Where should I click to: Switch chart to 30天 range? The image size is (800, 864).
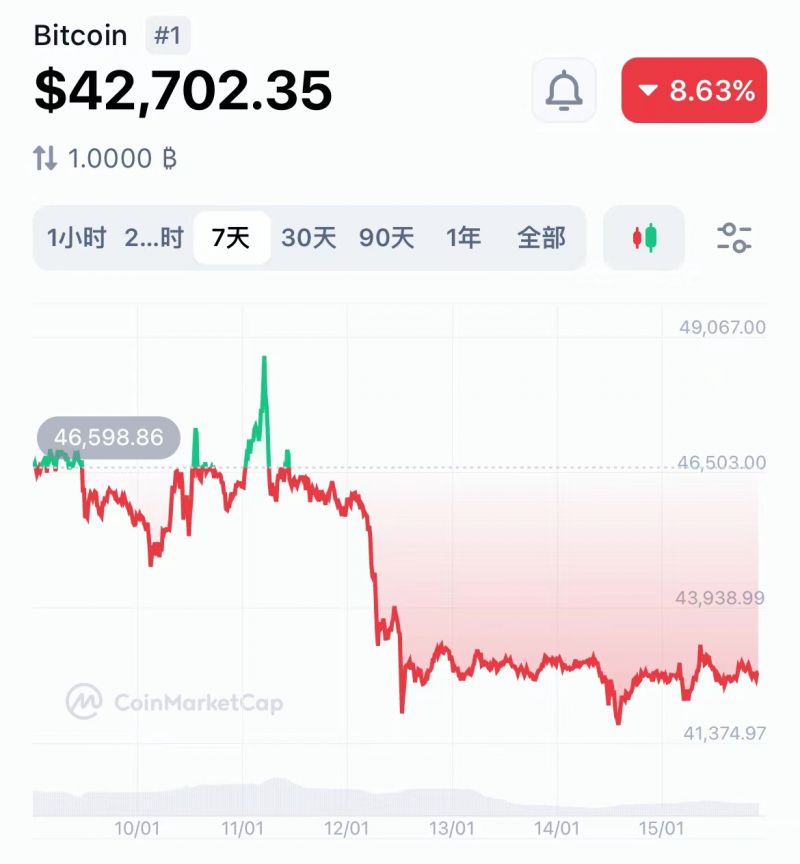click(x=309, y=238)
